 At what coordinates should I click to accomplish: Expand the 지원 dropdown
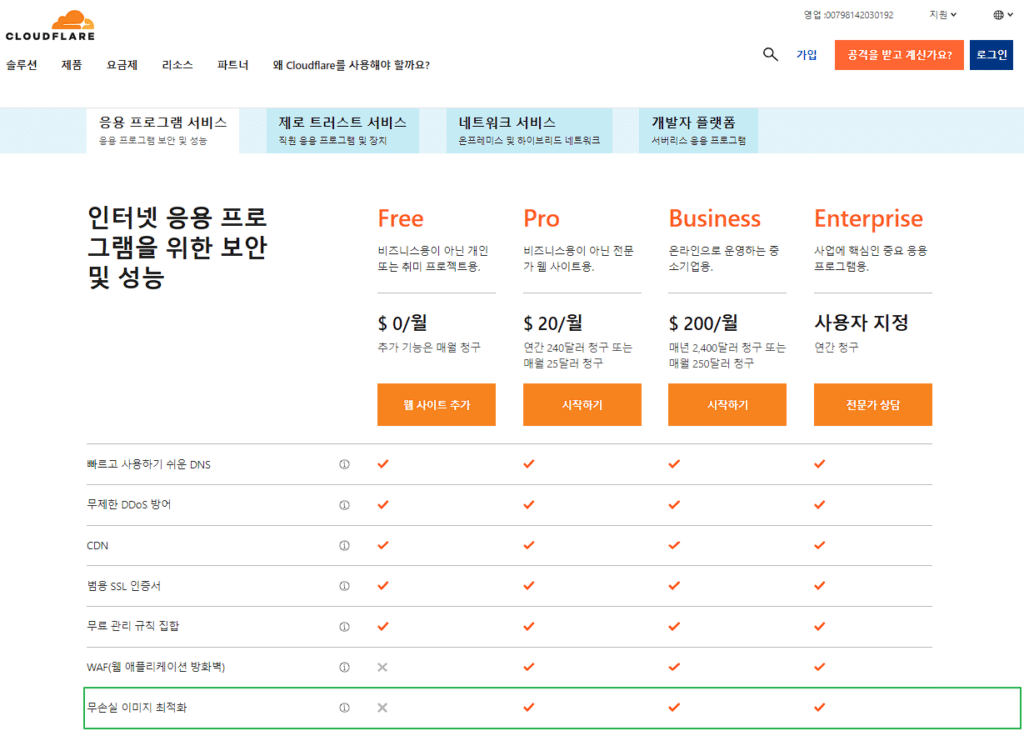(943, 14)
